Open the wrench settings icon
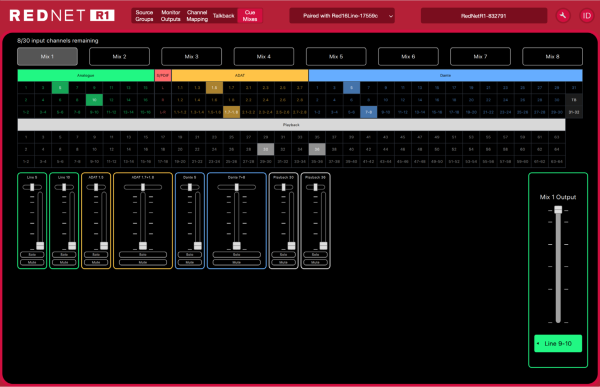Screen dimensions: 600x387 tap(563, 16)
